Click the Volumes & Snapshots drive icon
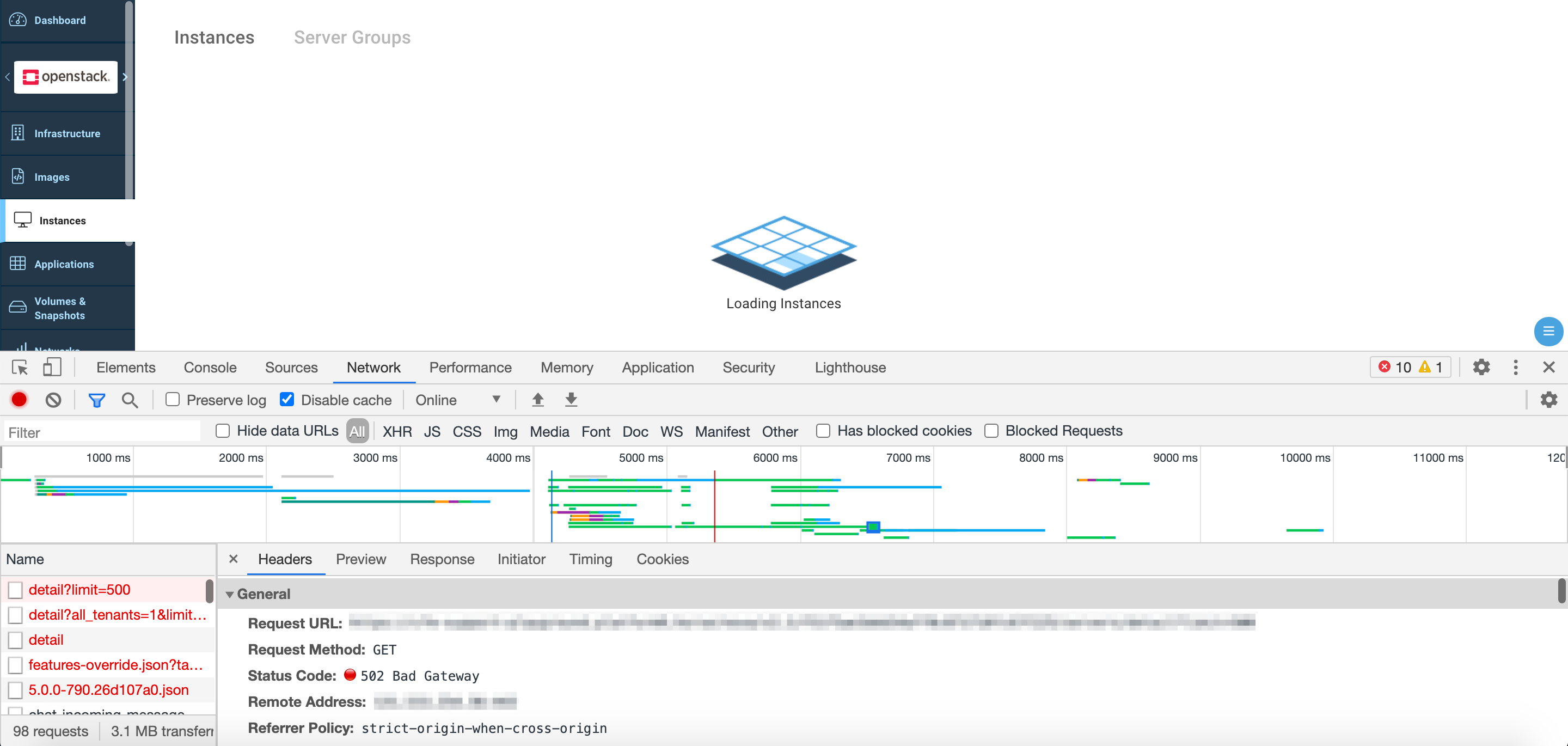Viewport: 1568px width, 746px height. (x=17, y=308)
